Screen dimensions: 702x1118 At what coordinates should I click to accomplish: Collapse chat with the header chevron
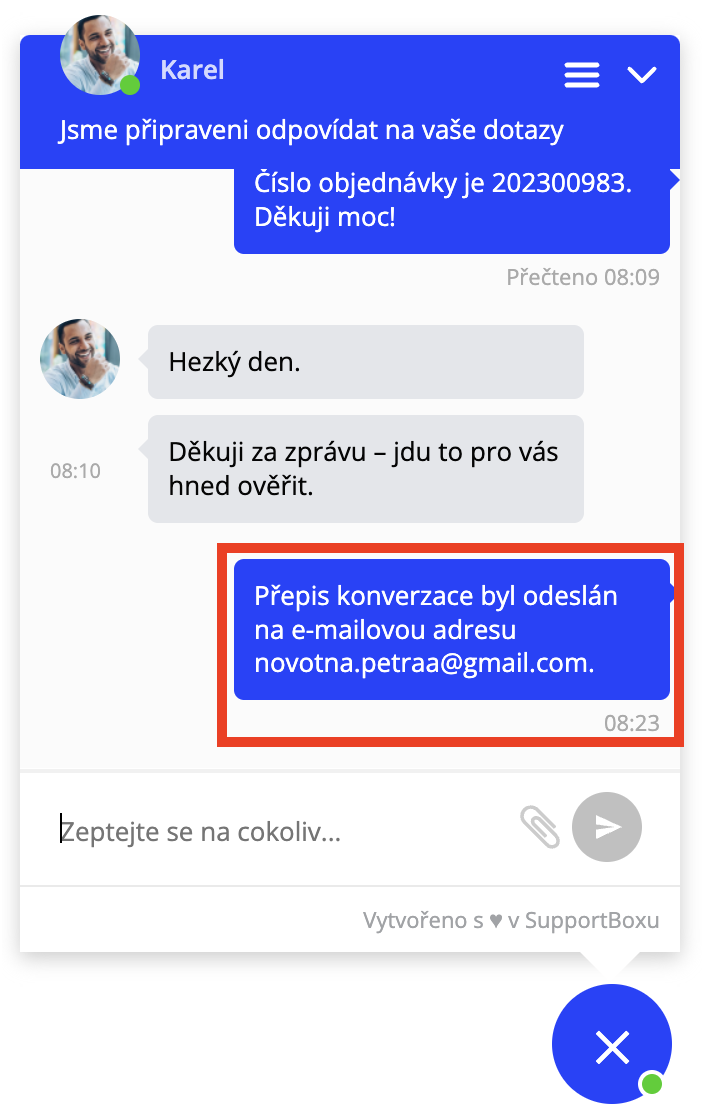[x=641, y=74]
